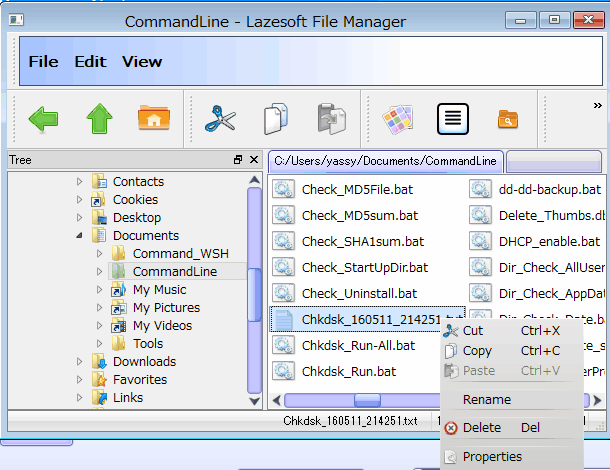610x470 pixels.
Task: Choose Delete from the context menu
Action: point(511,428)
